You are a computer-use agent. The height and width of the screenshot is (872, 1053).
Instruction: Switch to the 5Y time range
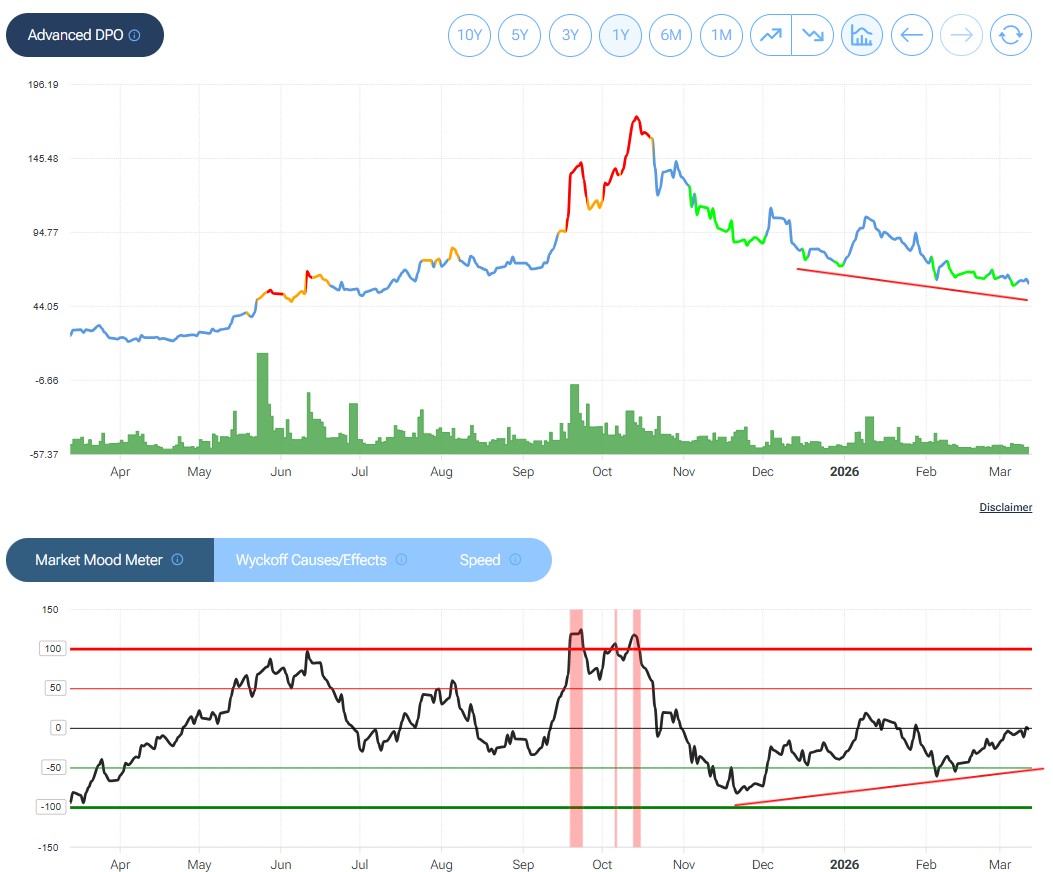tap(519, 35)
